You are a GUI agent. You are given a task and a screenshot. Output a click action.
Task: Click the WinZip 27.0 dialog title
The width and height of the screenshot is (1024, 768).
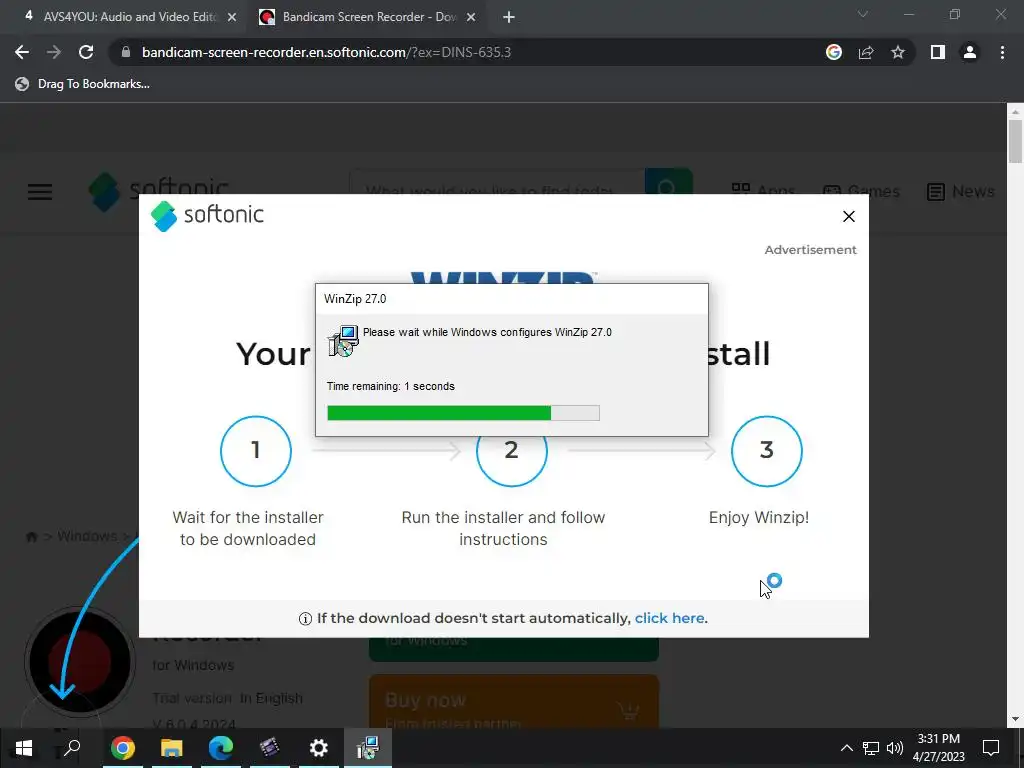pos(355,299)
